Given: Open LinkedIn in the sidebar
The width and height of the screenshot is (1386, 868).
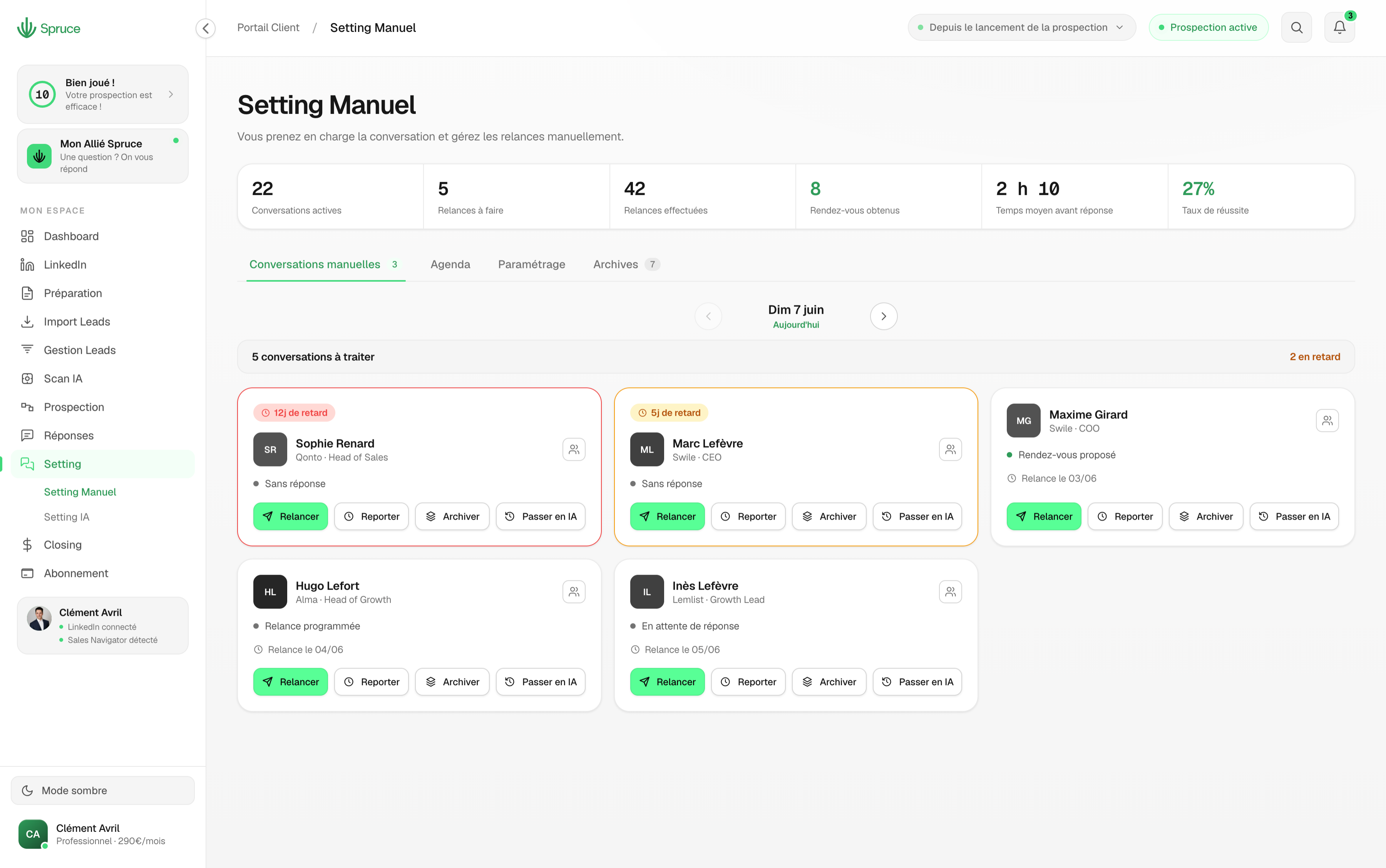Looking at the screenshot, I should 103,265.
